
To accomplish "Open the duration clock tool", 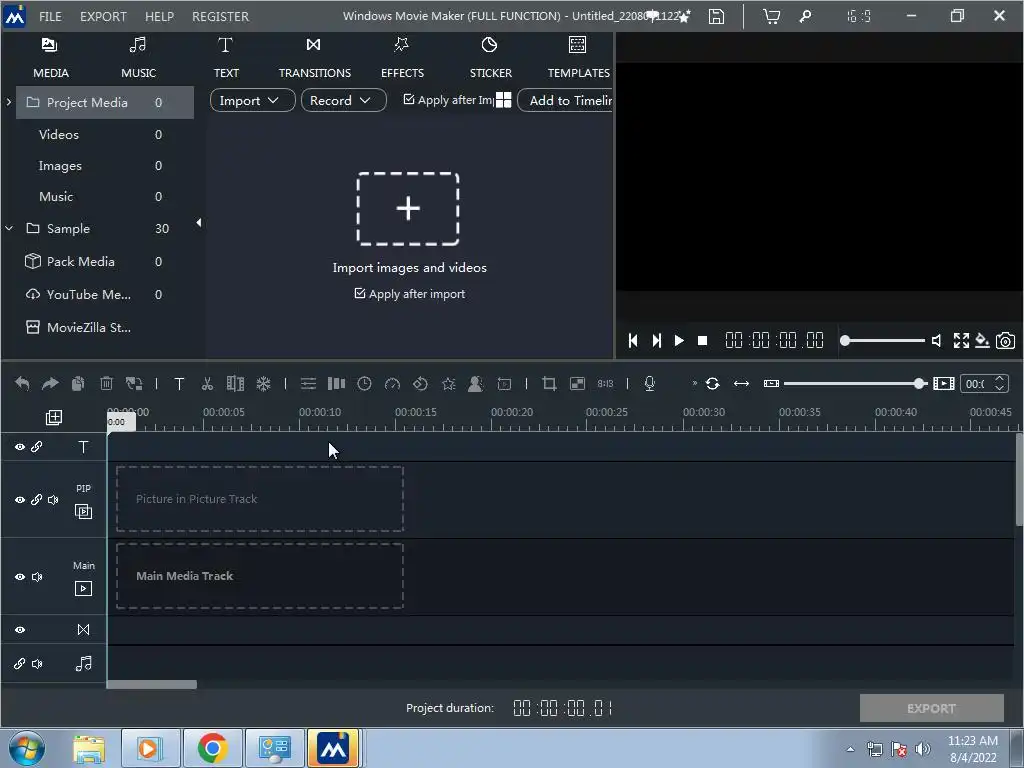I will click(x=364, y=383).
